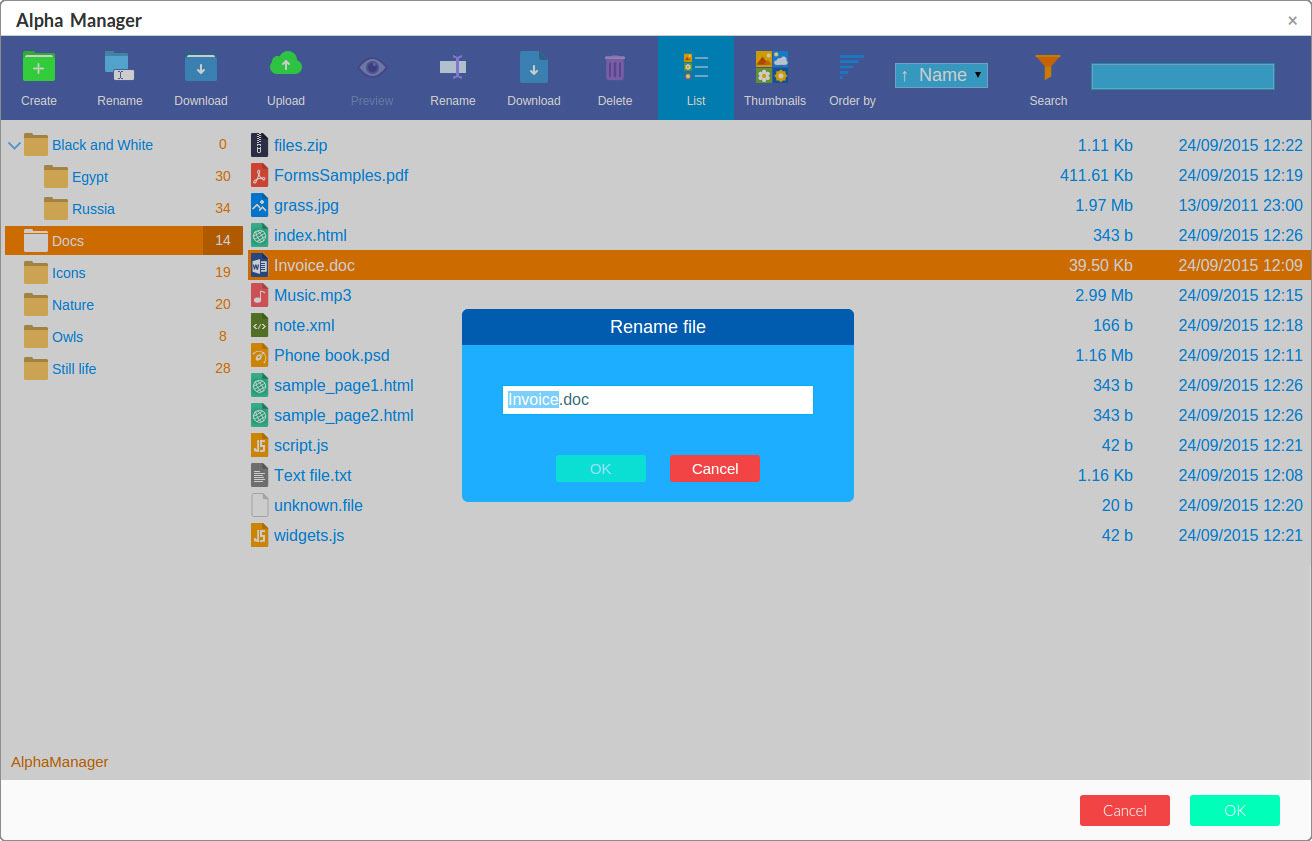
Task: Click the Order by icon
Action: pyautogui.click(x=851, y=67)
